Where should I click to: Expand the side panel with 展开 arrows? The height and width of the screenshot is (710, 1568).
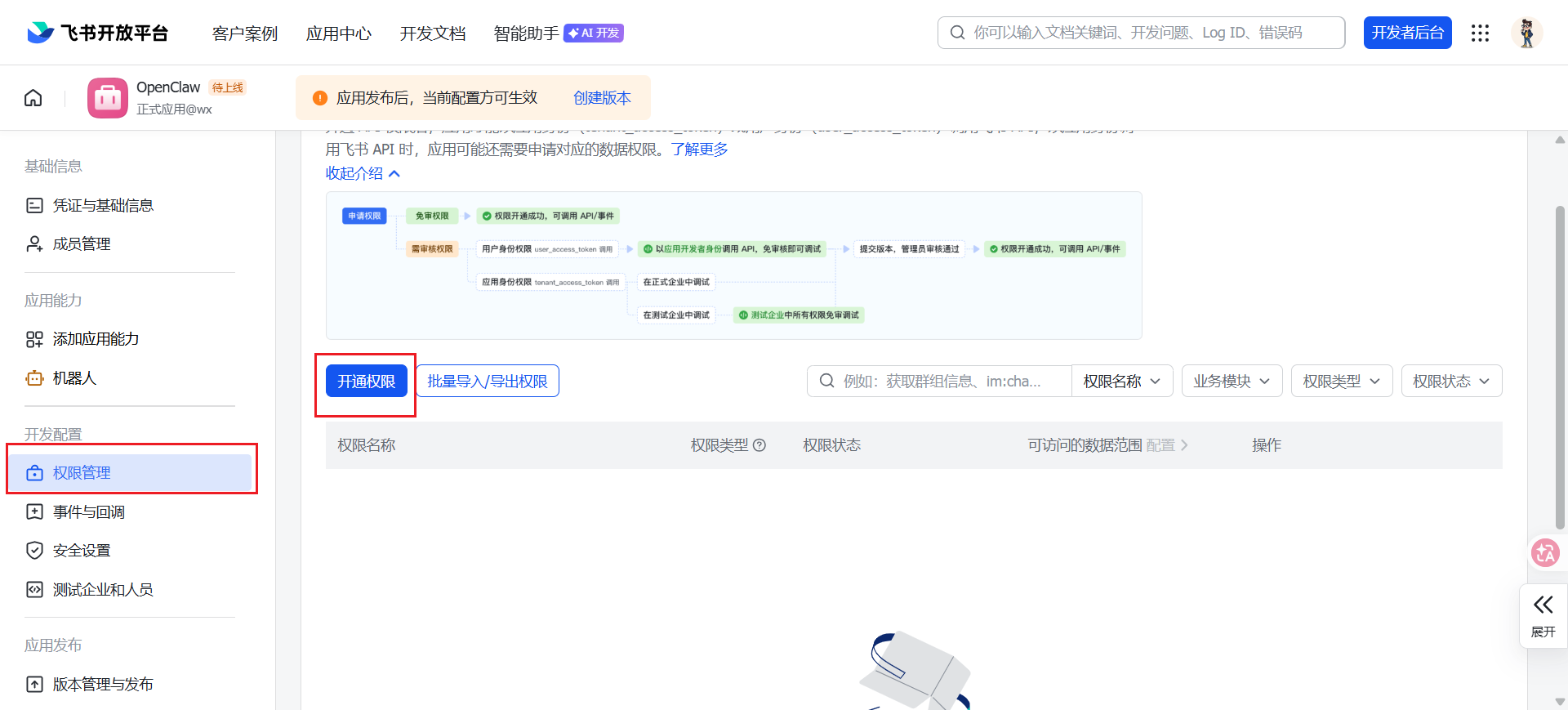point(1543,614)
